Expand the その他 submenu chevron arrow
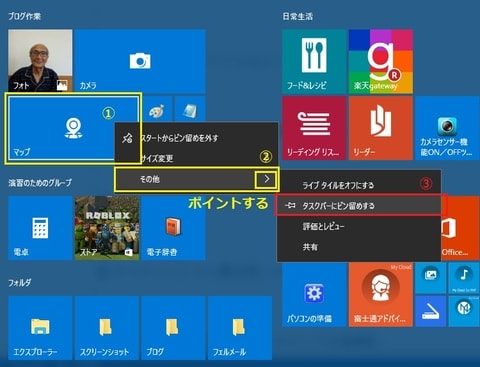Image resolution: width=480 pixels, height=367 pixels. coord(266,179)
